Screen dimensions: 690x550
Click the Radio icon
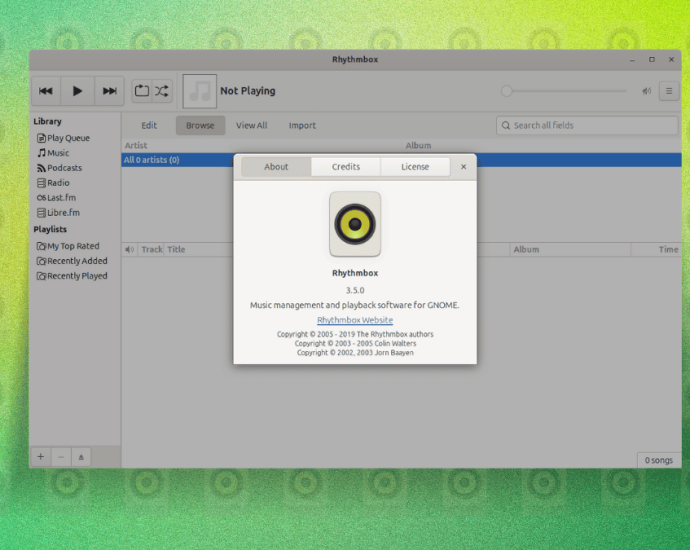pos(41,183)
